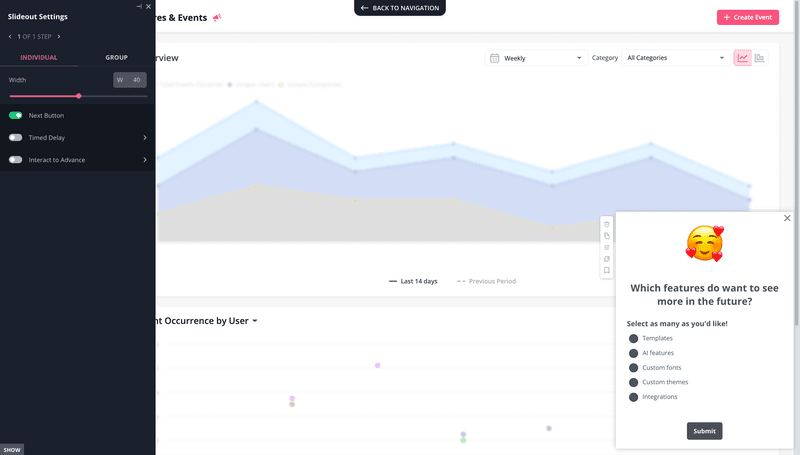
Task: Click the Width slider handle
Action: coord(78,96)
